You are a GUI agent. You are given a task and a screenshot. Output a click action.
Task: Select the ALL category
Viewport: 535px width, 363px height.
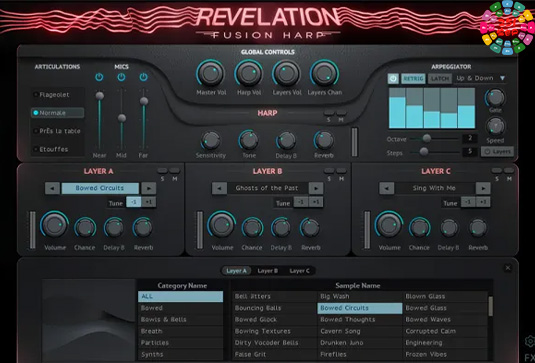click(180, 296)
